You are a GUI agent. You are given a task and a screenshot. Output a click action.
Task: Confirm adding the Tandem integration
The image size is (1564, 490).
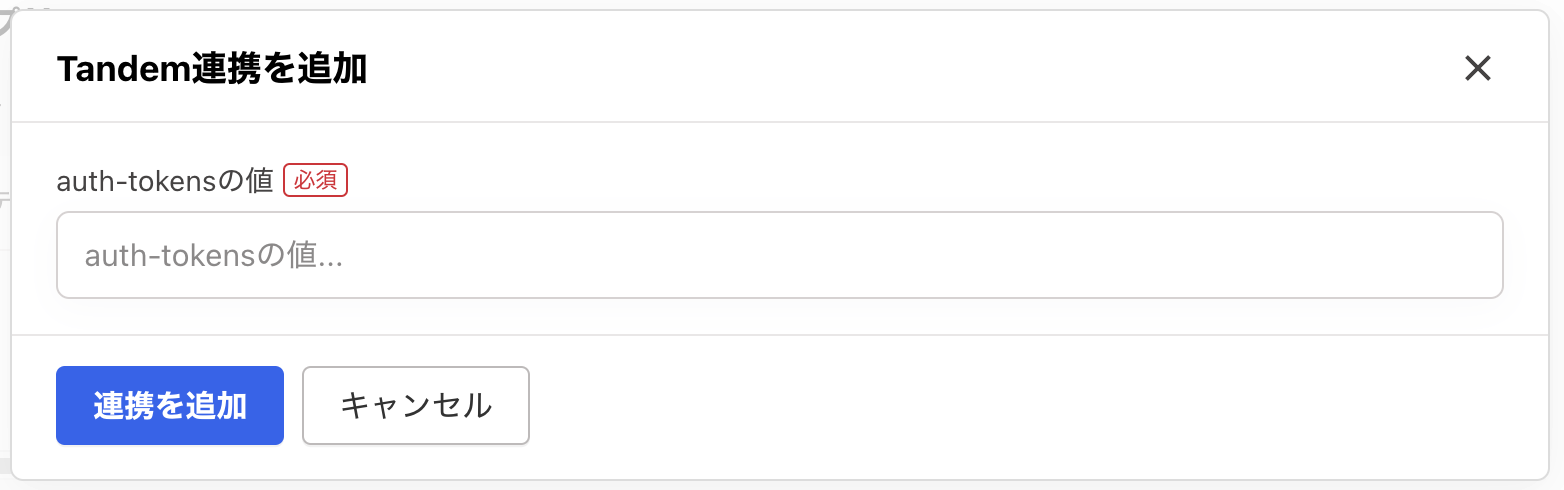170,405
